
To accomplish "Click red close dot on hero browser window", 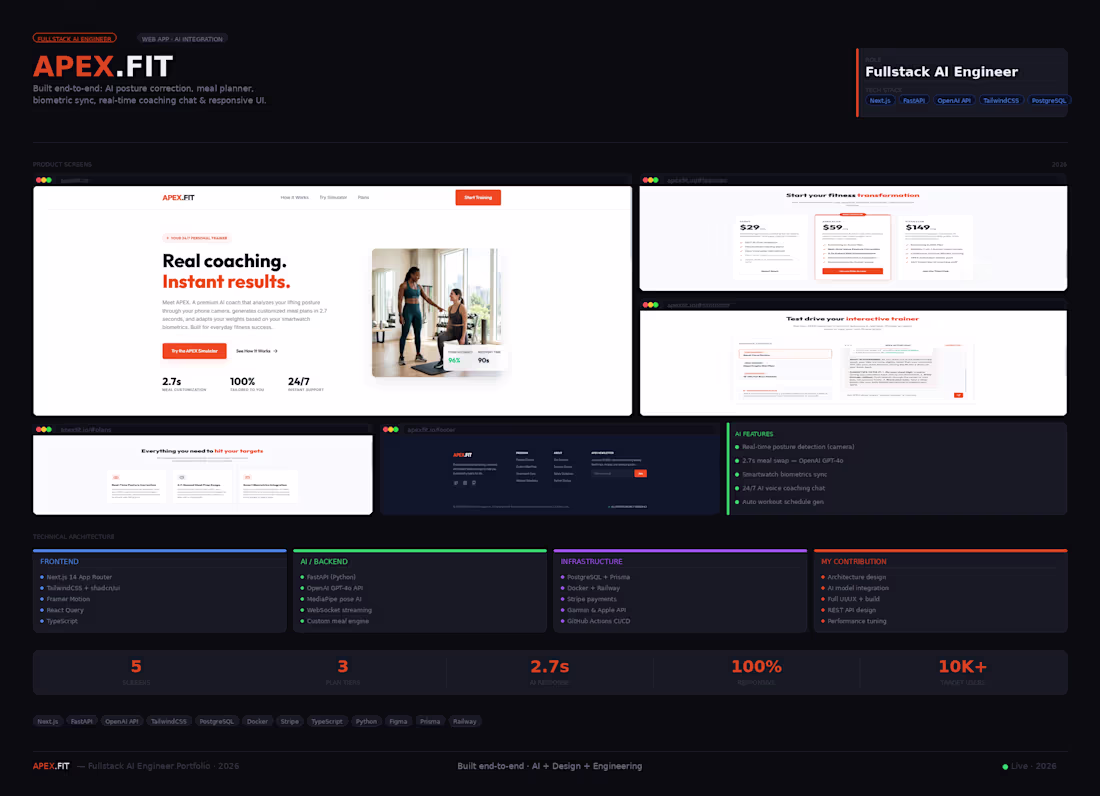I will pos(39,180).
